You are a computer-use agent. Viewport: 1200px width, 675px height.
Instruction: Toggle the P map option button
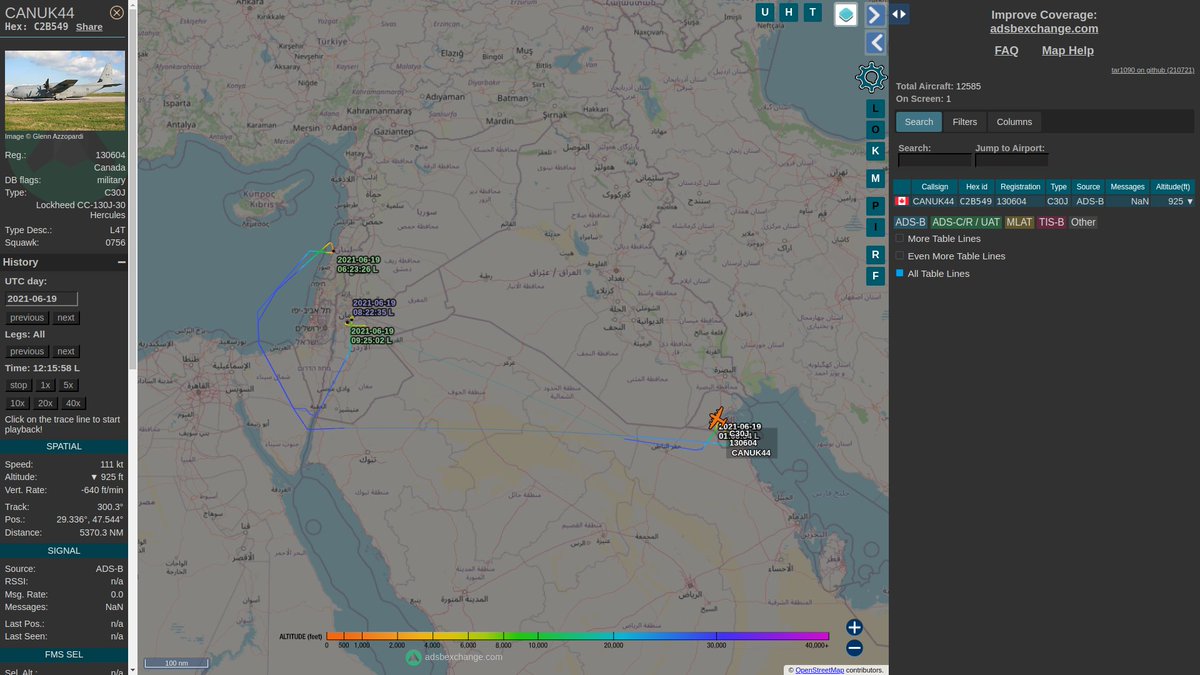(875, 205)
